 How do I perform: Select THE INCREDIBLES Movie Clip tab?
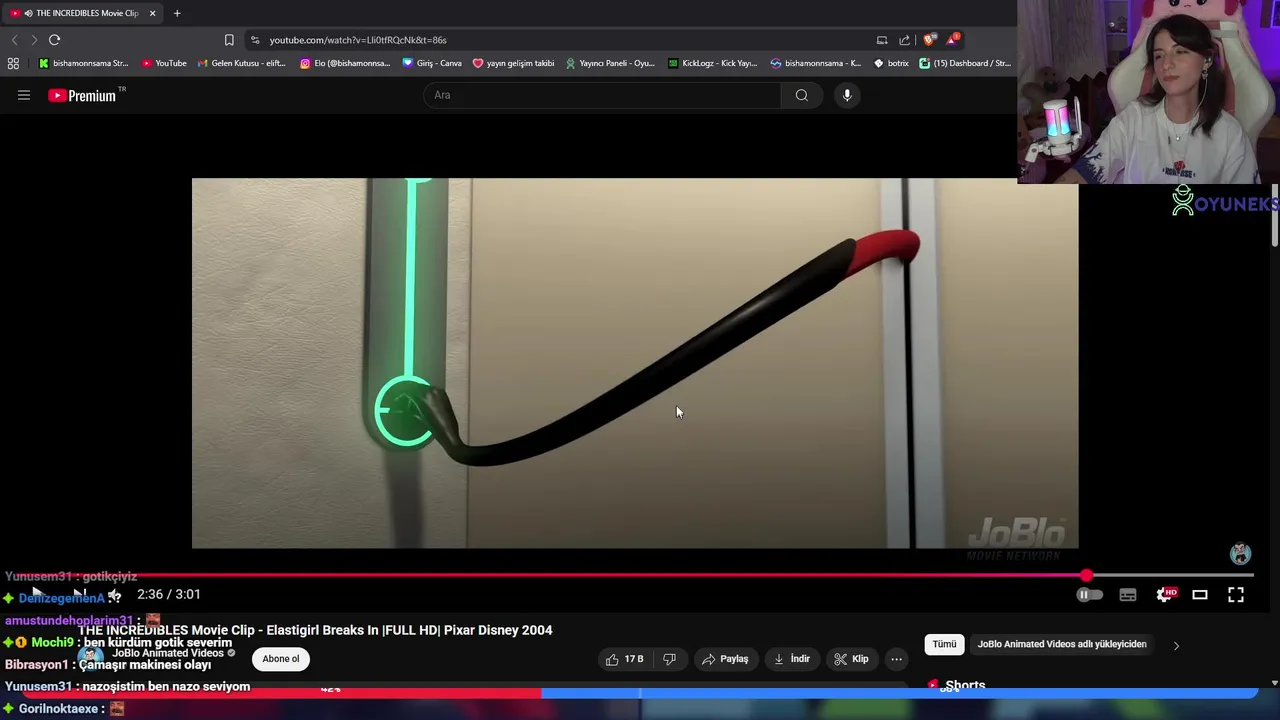coord(84,13)
